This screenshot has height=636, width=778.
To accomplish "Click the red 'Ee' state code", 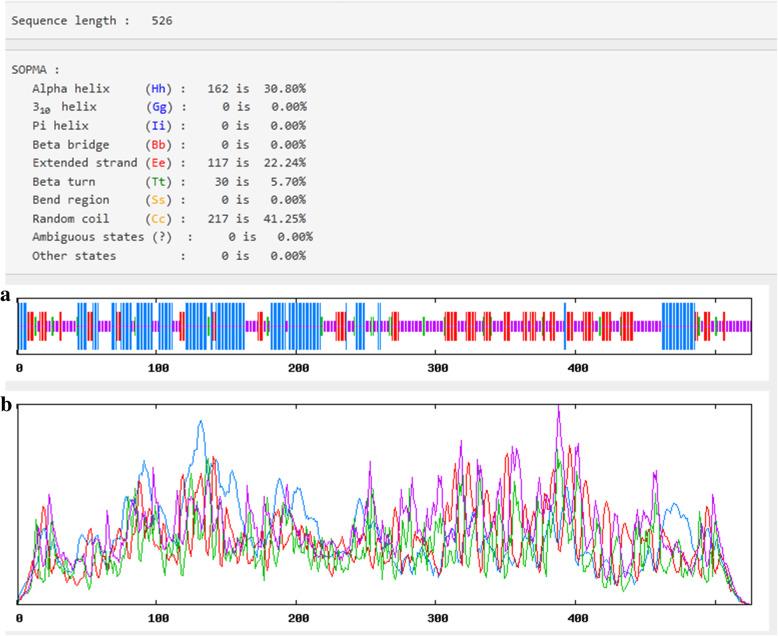I will (x=158, y=163).
